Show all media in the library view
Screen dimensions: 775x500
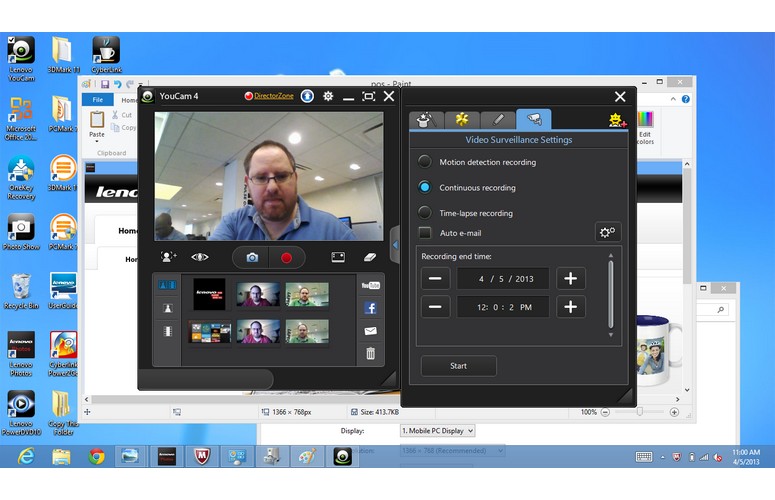point(167,285)
